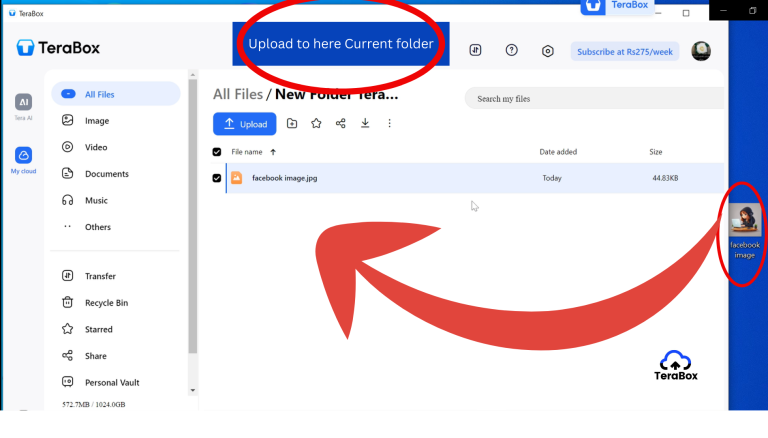Select the facebook image desktop file thumbnail

pos(745,220)
